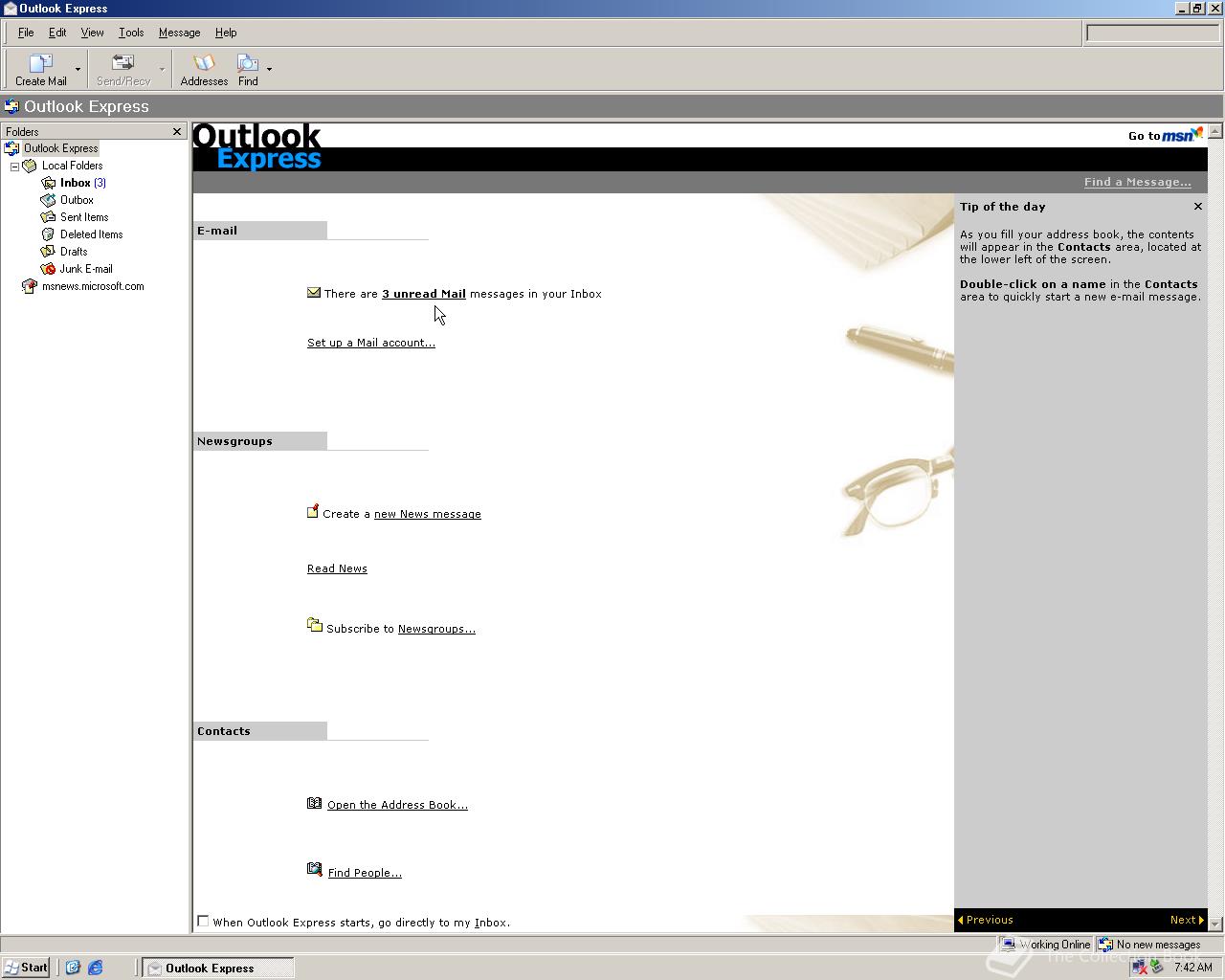Open the Create Mail stationery dropdown arrow
The width and height of the screenshot is (1225, 980).
78,69
